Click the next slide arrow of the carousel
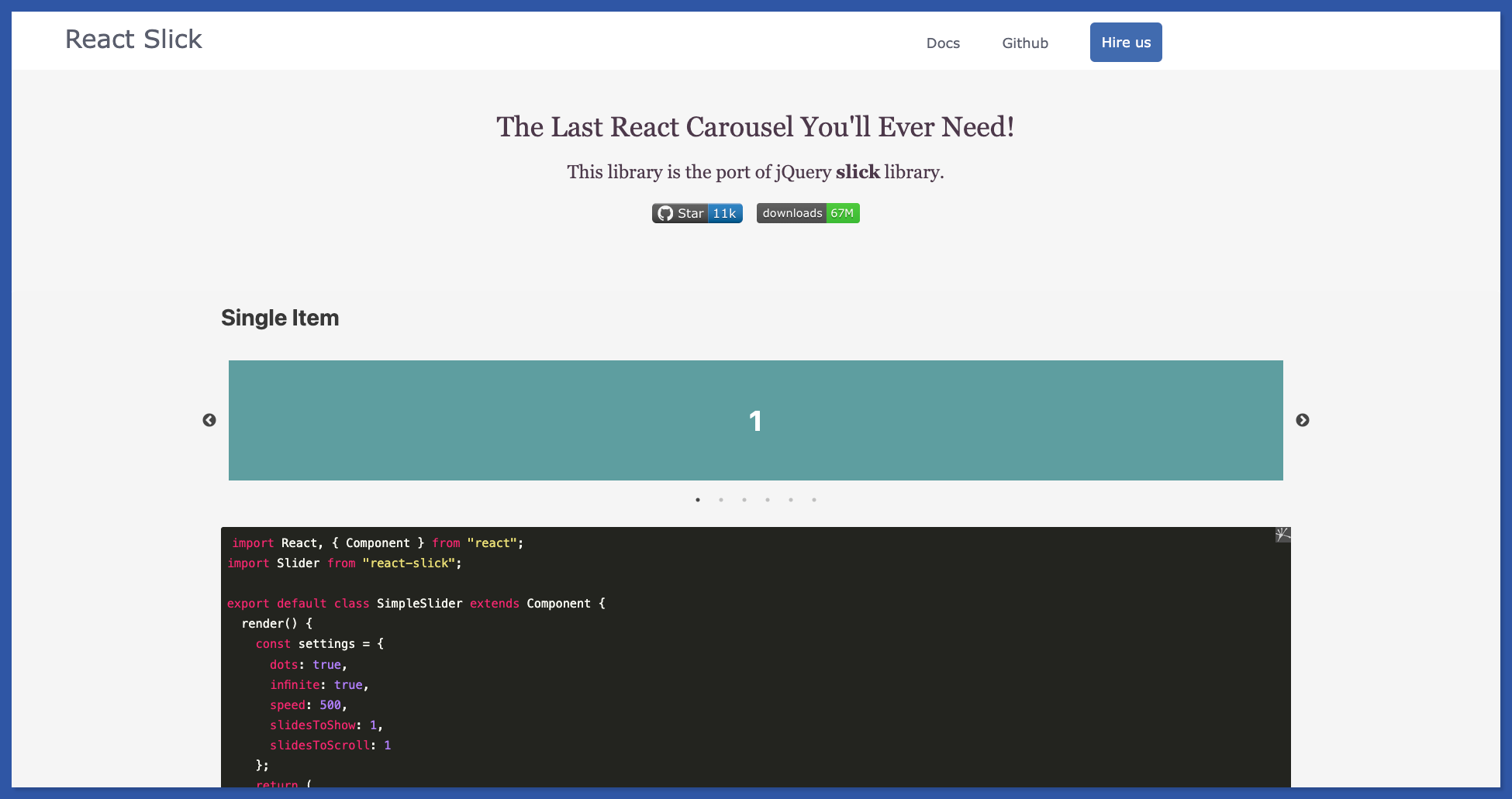 (1303, 420)
